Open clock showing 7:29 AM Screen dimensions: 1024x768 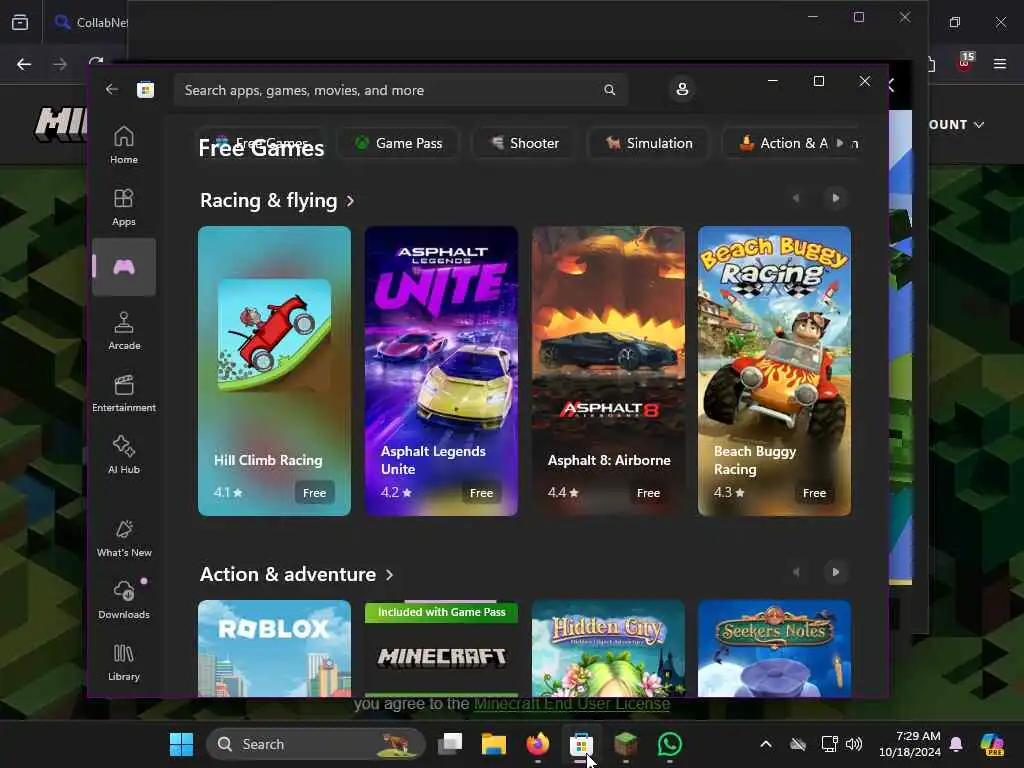[x=909, y=744]
